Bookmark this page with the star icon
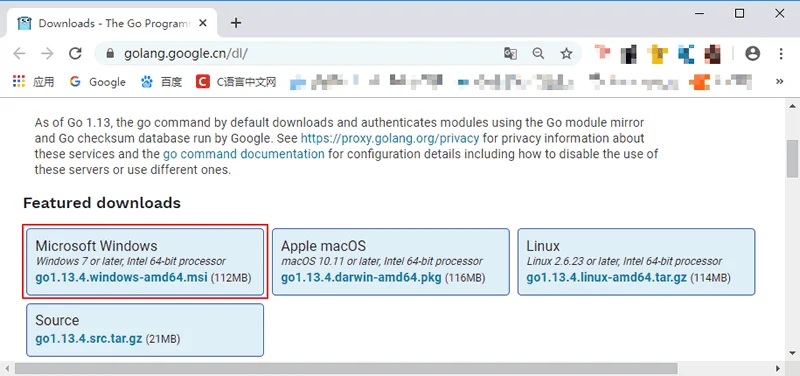The height and width of the screenshot is (376, 800). click(x=566, y=54)
